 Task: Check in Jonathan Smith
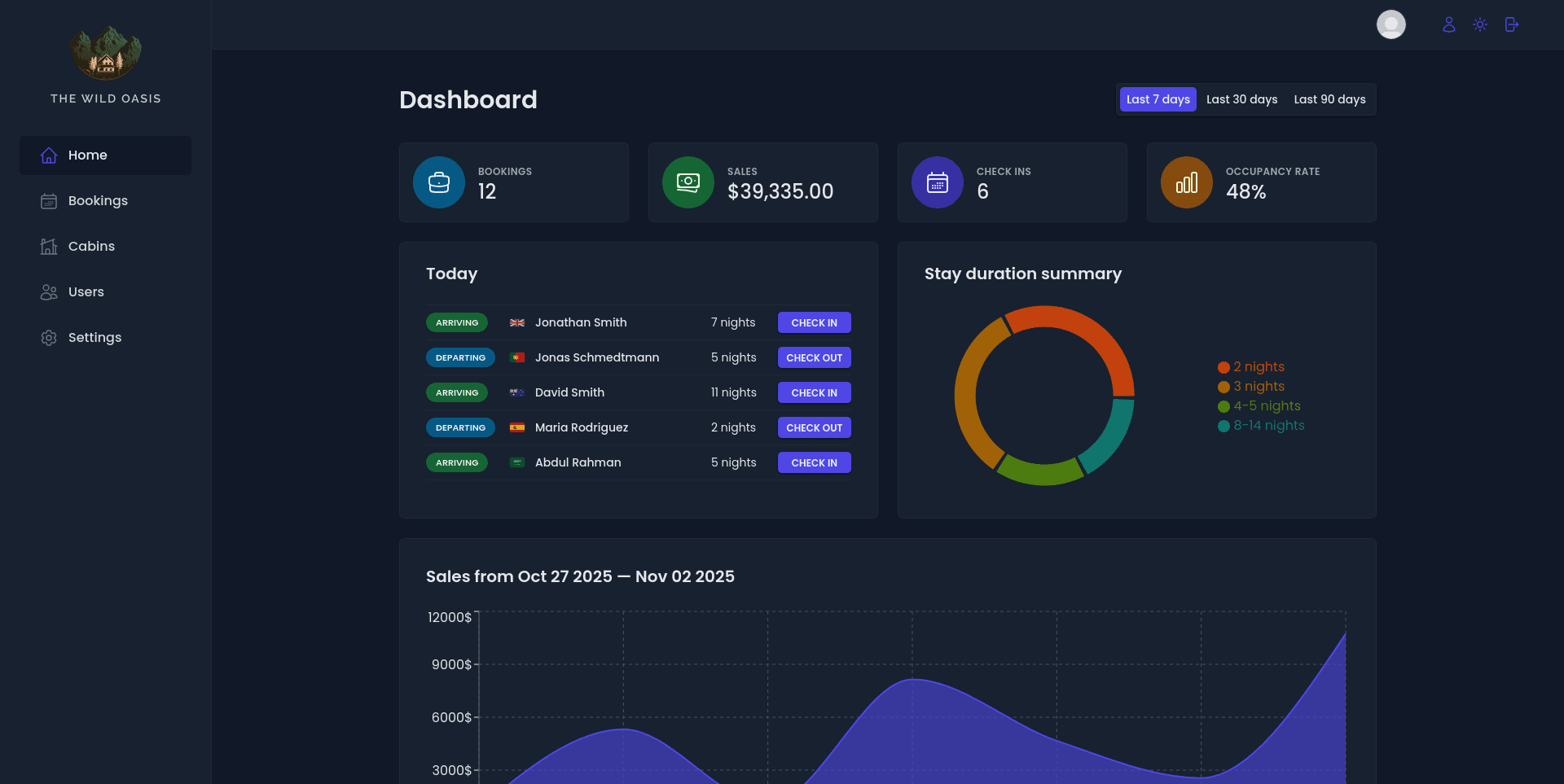(x=814, y=323)
